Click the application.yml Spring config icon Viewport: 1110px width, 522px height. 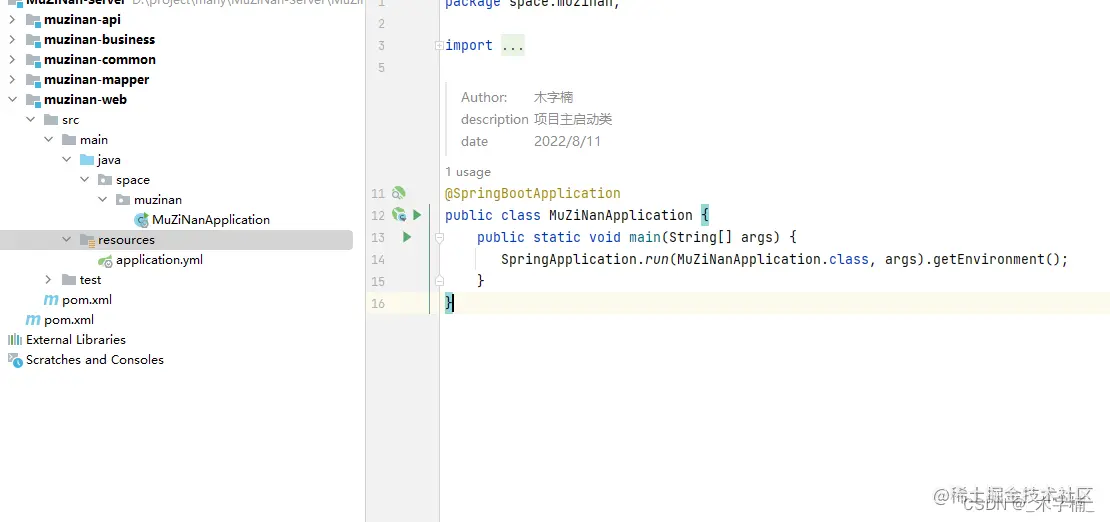(105, 260)
